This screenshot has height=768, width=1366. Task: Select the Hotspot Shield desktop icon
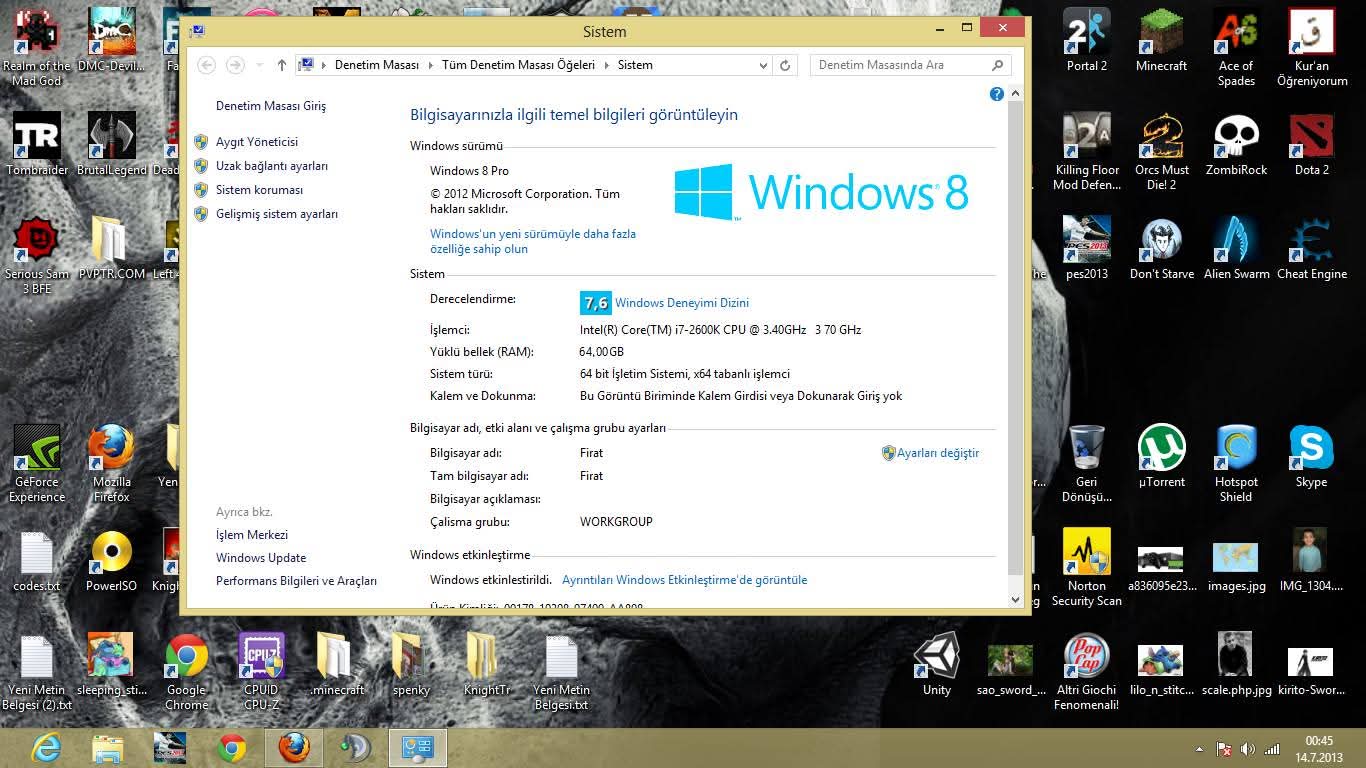tap(1236, 464)
